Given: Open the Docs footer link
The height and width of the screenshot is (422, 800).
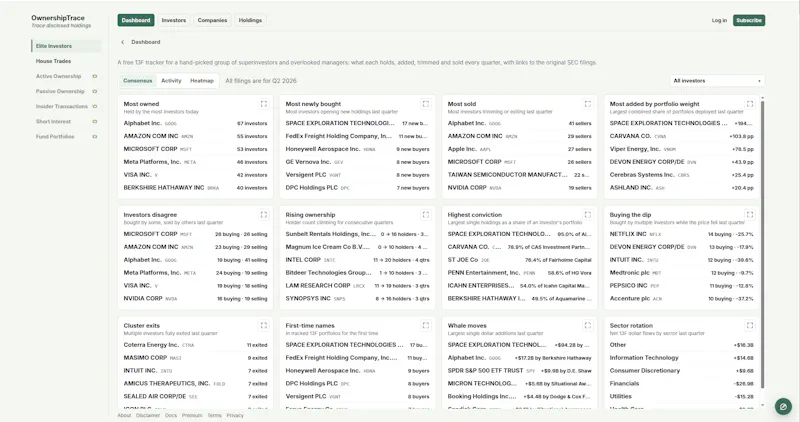Looking at the screenshot, I should pos(171,415).
